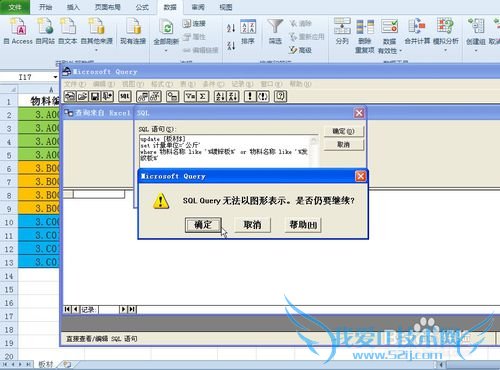Click 现有连接 existing connections icon
The height and width of the screenshot is (370, 500).
133,32
